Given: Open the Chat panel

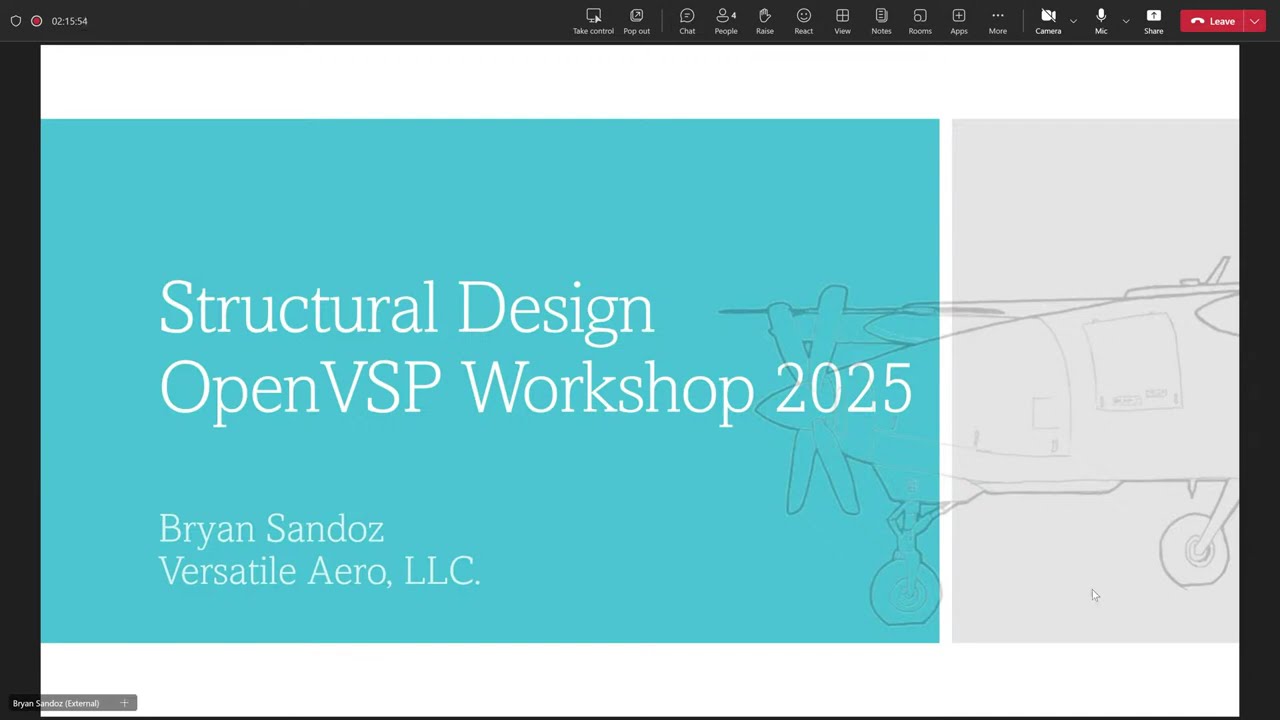Looking at the screenshot, I should tap(687, 21).
